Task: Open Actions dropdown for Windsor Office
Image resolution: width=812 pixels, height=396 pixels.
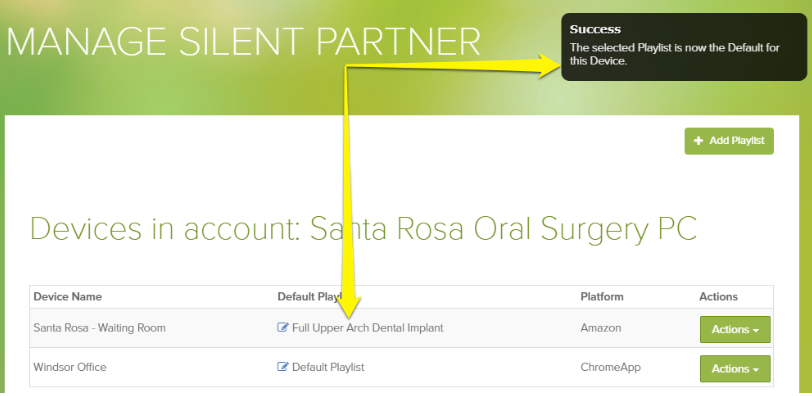Action: (x=735, y=369)
